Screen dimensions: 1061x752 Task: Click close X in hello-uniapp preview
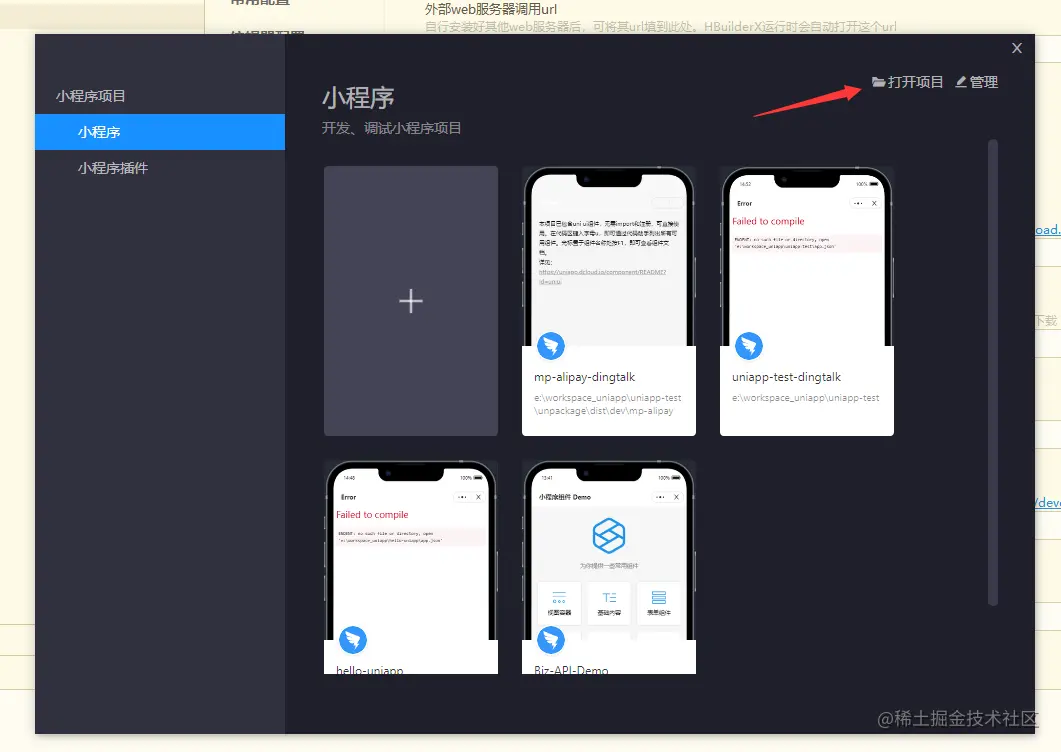(478, 497)
